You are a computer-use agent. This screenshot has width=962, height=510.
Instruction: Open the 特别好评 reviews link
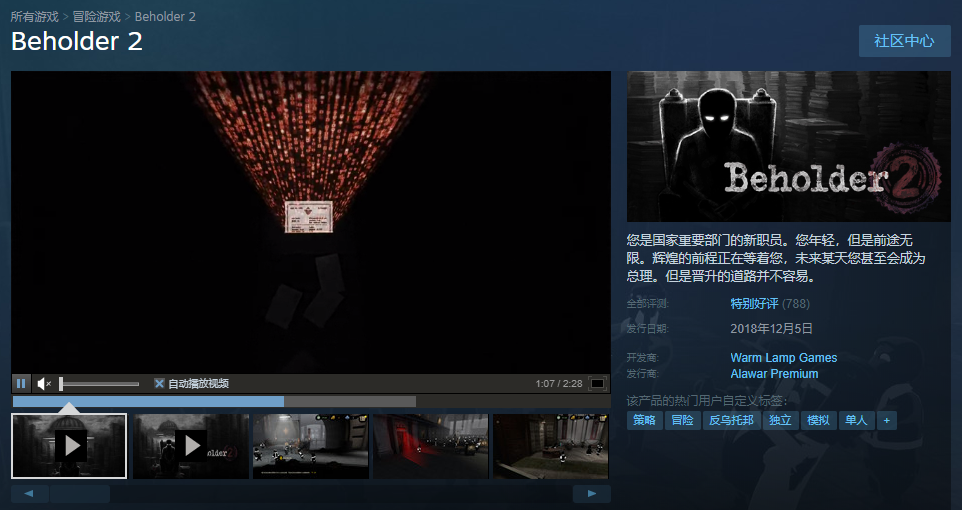click(754, 304)
